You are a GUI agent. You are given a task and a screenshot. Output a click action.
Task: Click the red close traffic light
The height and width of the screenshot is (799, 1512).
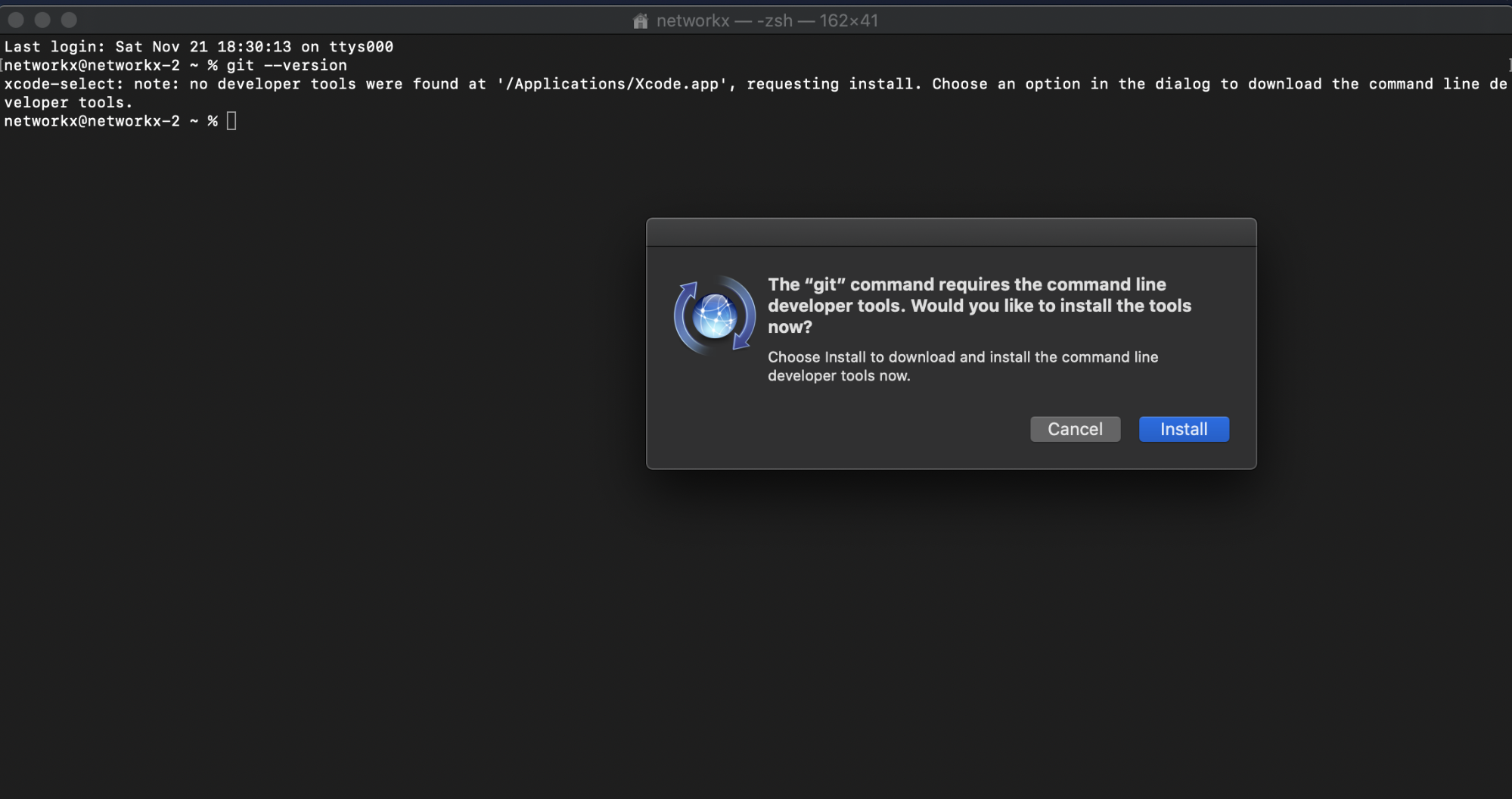coord(14,20)
